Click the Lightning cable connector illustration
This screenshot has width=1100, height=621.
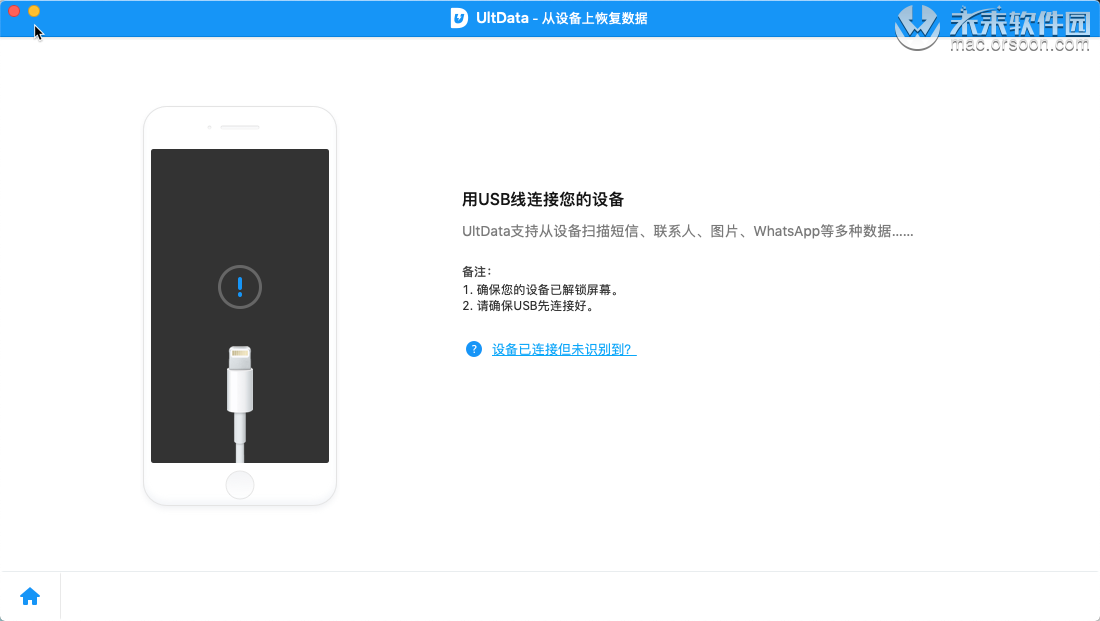(240, 403)
